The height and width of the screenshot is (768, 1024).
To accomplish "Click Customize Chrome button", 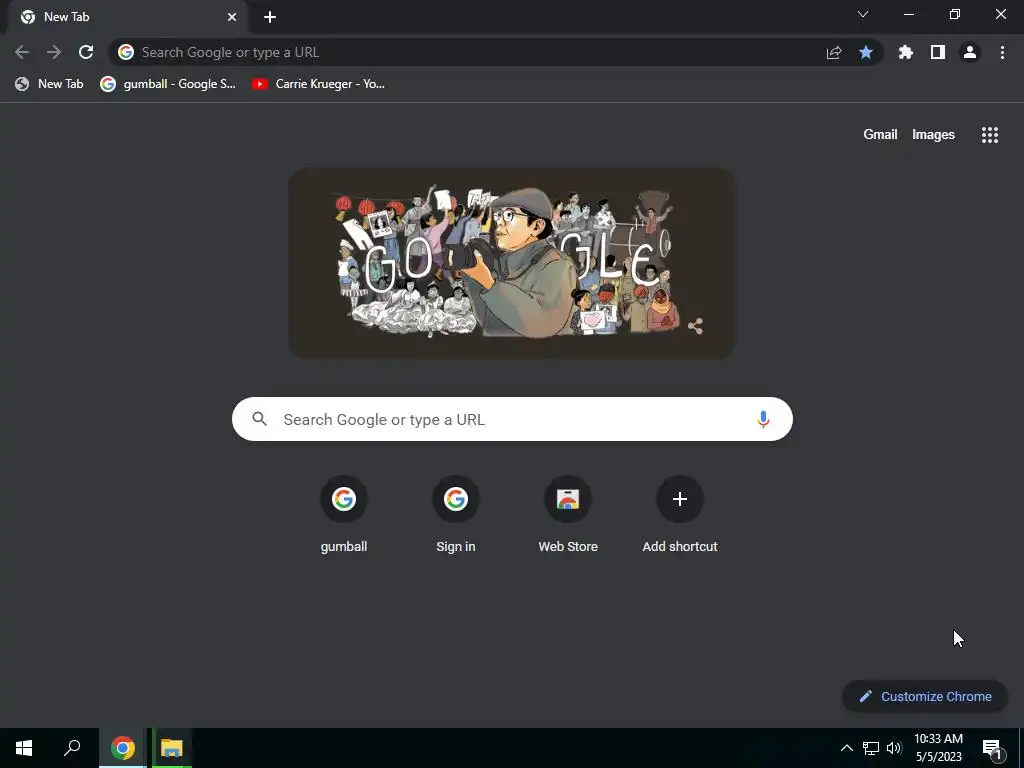I will pos(925,696).
